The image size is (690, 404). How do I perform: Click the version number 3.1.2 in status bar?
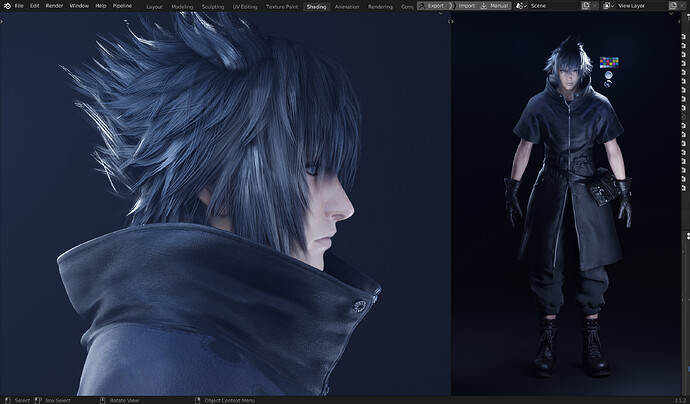click(x=680, y=400)
